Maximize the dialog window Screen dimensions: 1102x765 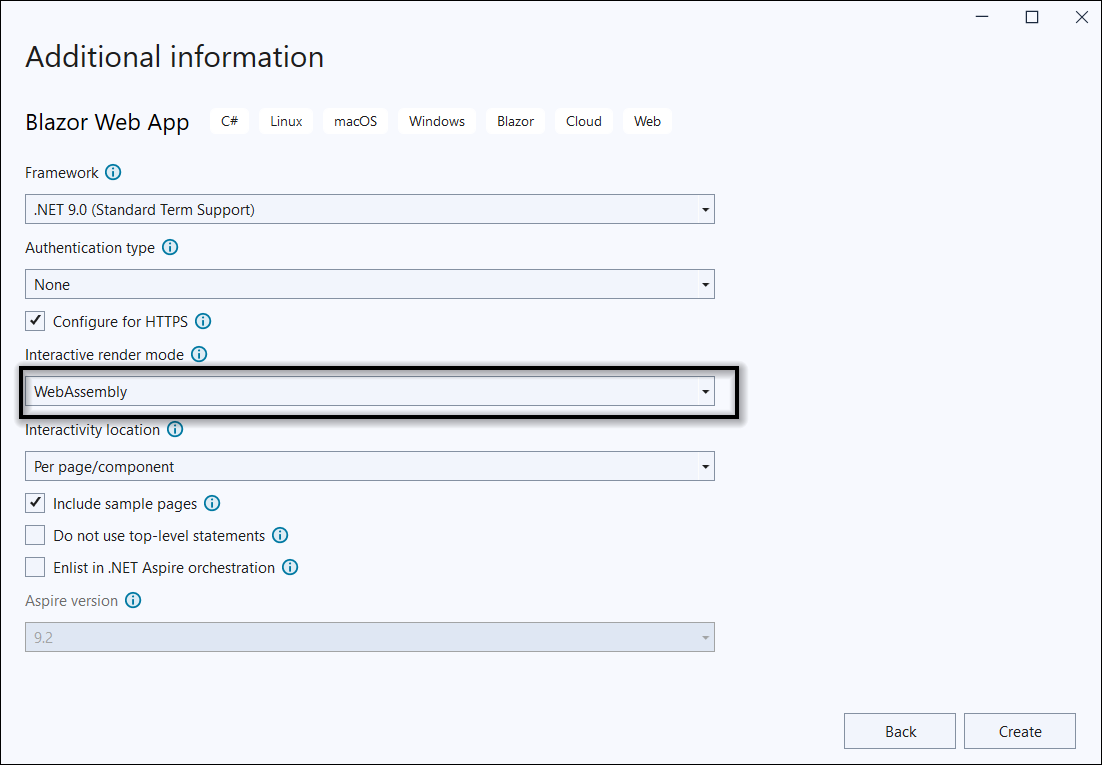pos(1032,17)
